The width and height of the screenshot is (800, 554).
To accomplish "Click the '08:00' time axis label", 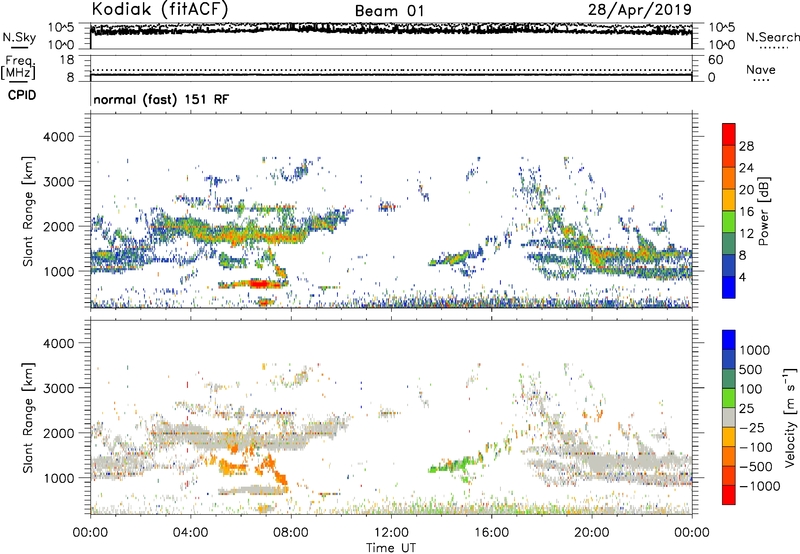I will [290, 533].
